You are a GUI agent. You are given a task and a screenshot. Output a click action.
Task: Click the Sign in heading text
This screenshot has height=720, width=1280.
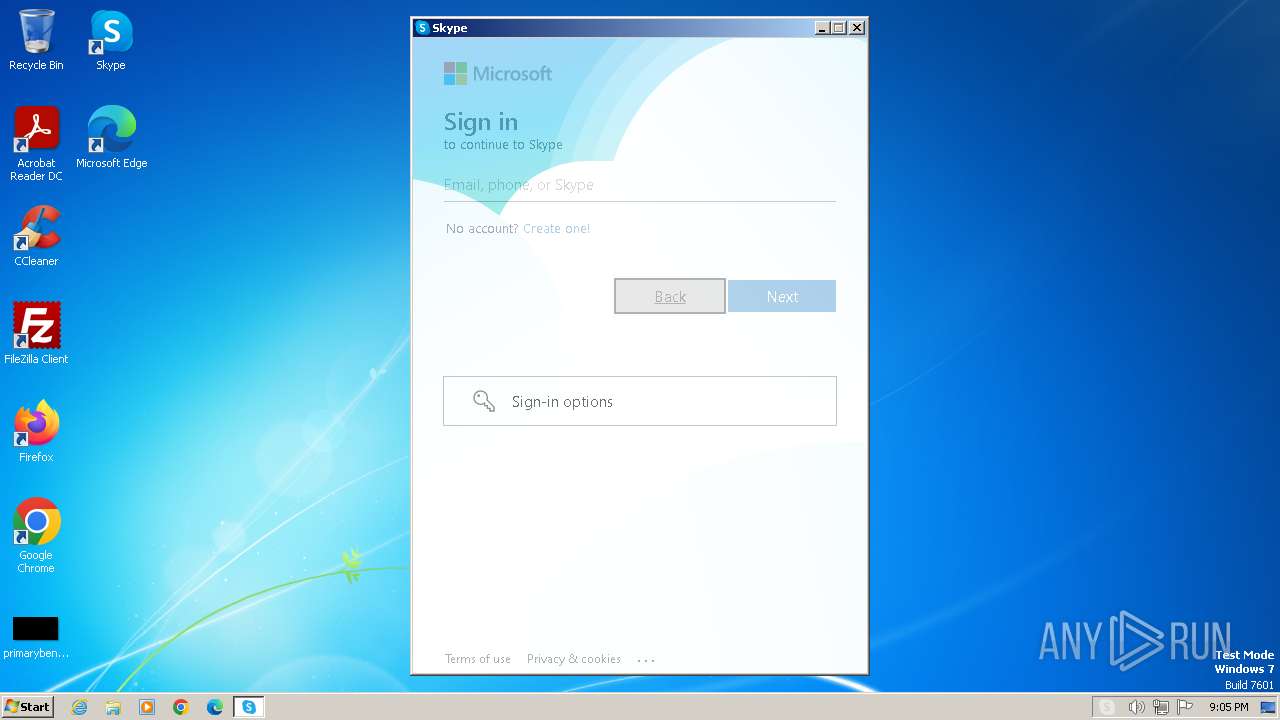[481, 122]
